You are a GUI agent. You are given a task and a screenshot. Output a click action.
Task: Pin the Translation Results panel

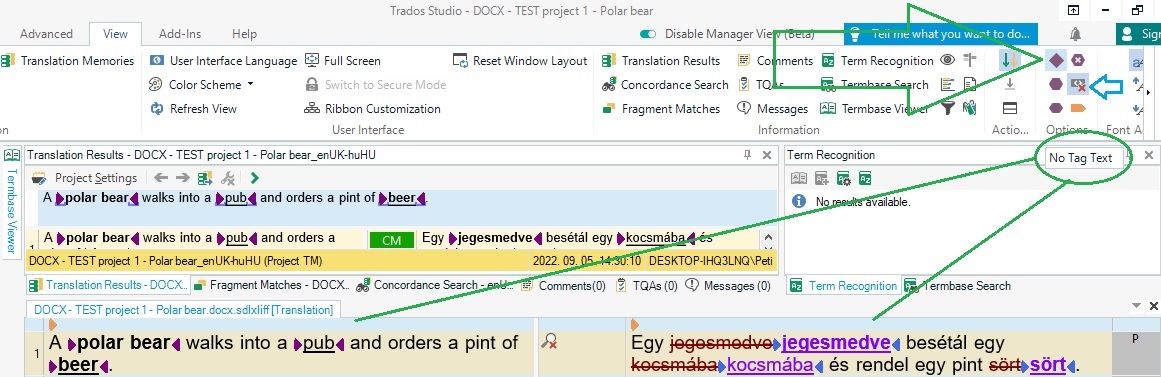(x=747, y=155)
